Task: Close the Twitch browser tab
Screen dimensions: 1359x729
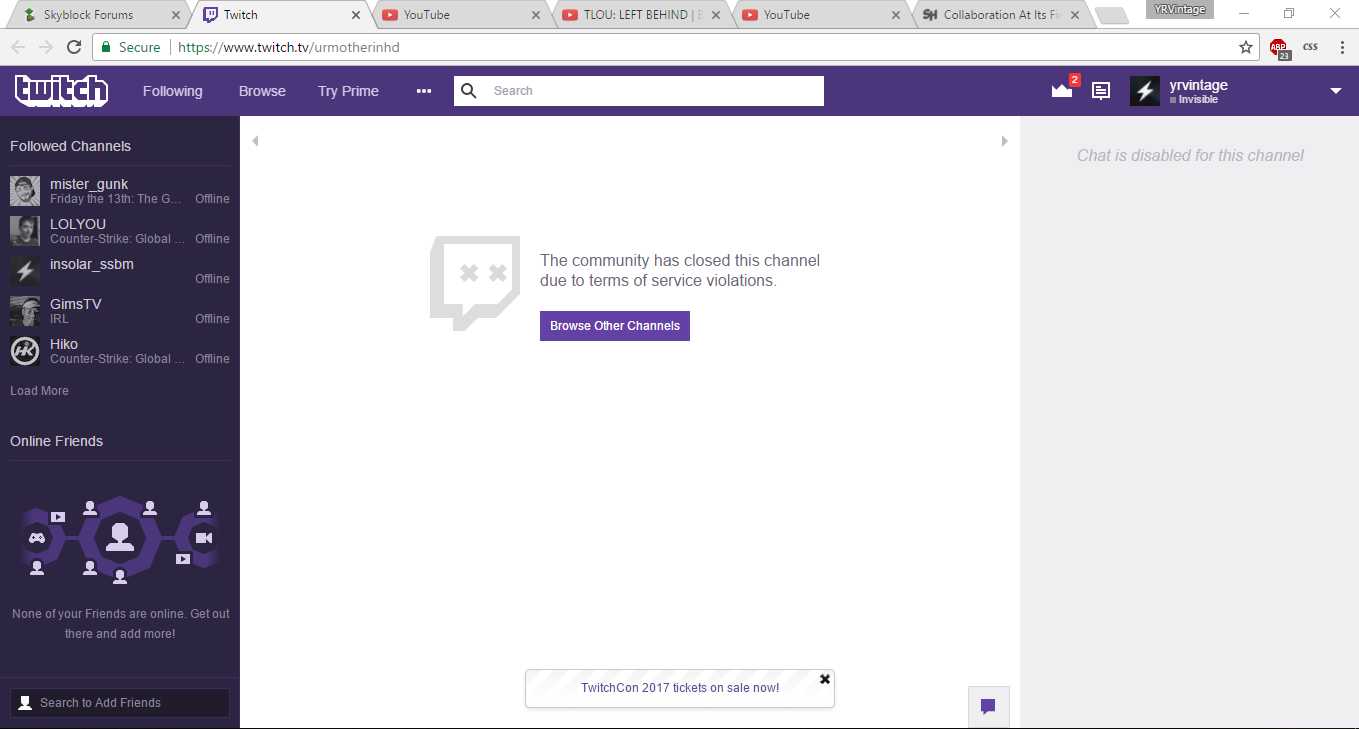Action: pyautogui.click(x=356, y=15)
